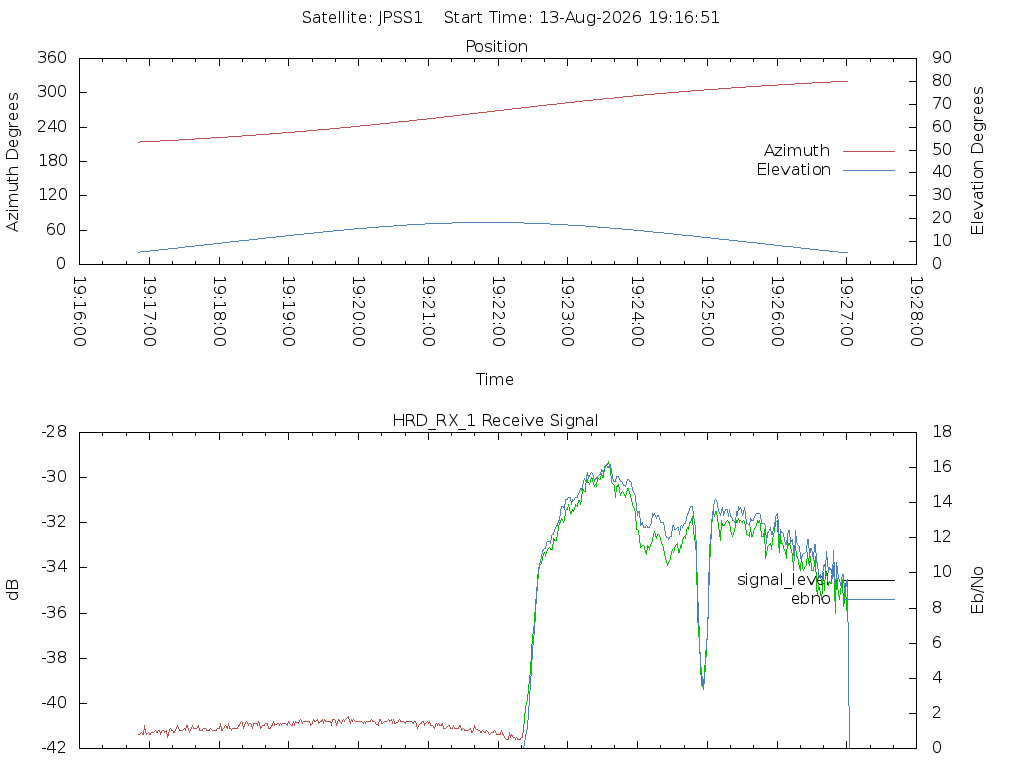Click the Time x-axis label
The width and height of the screenshot is (1024, 768).
(x=494, y=379)
